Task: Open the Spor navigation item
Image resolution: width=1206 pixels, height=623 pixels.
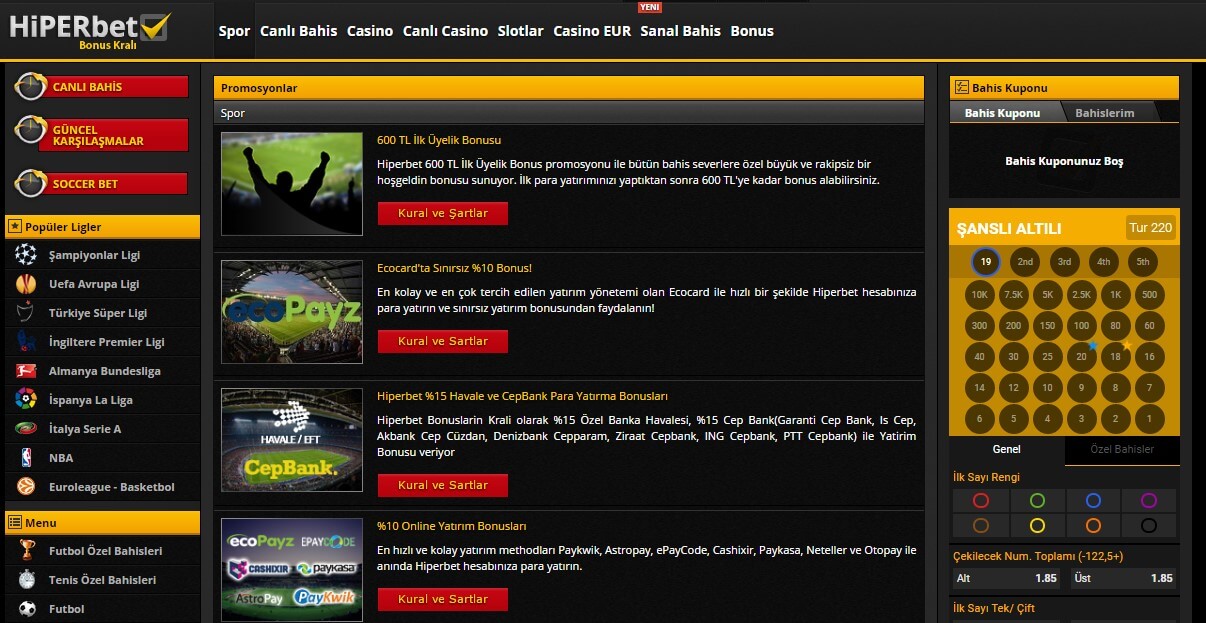Action: 234,31
